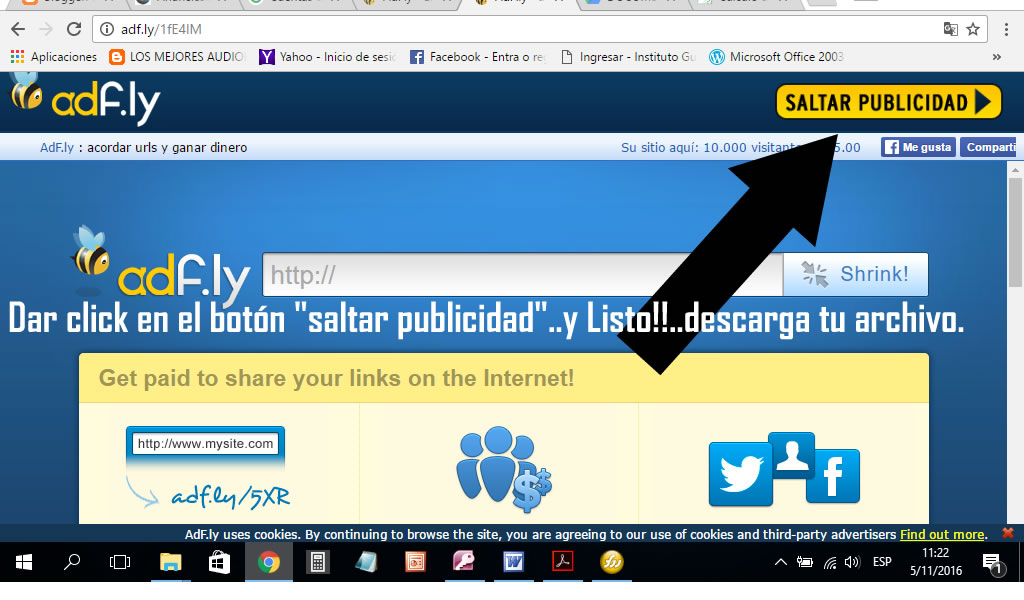Open the Yahoo - Inicio de sesión bookmark
The image size is (1024, 600).
pyautogui.click(x=327, y=57)
